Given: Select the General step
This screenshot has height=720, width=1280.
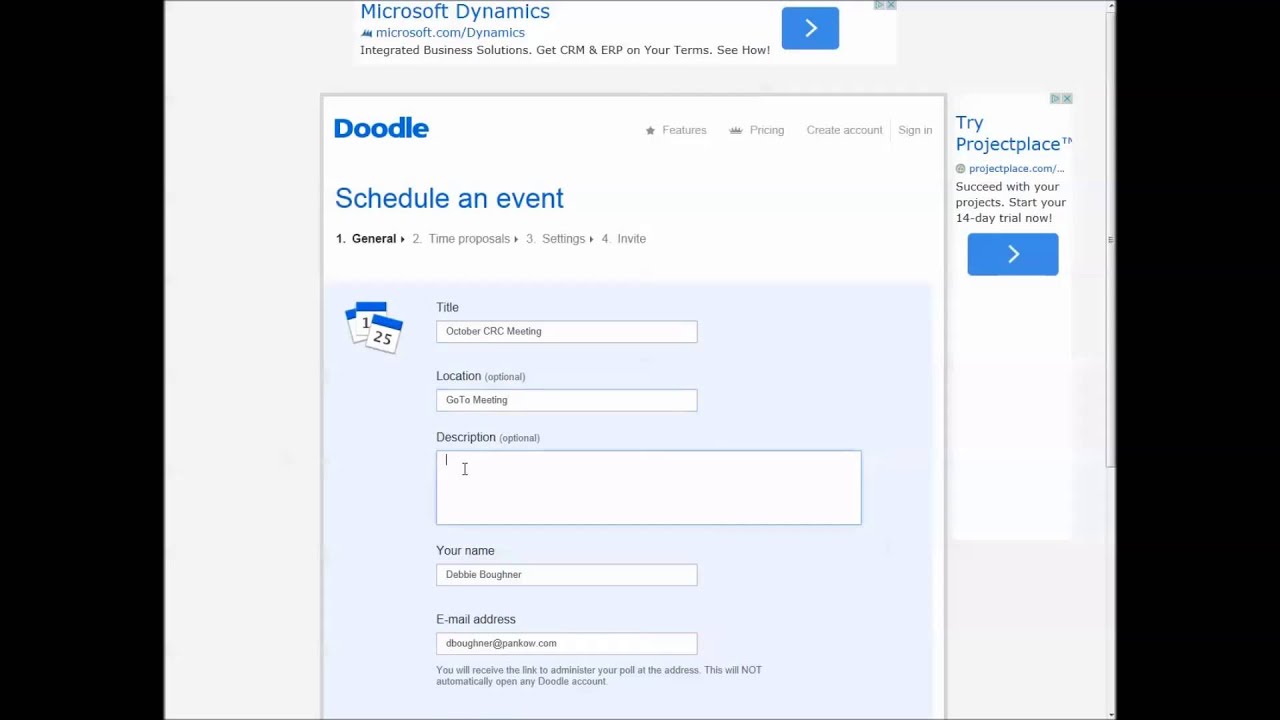Looking at the screenshot, I should click(366, 239).
